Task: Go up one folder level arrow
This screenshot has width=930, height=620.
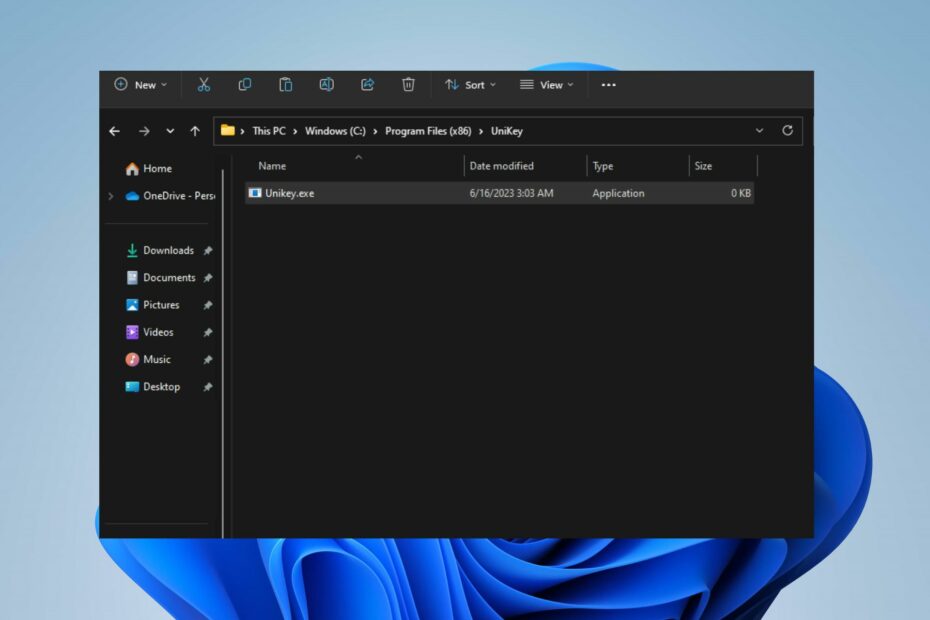Action: point(195,131)
